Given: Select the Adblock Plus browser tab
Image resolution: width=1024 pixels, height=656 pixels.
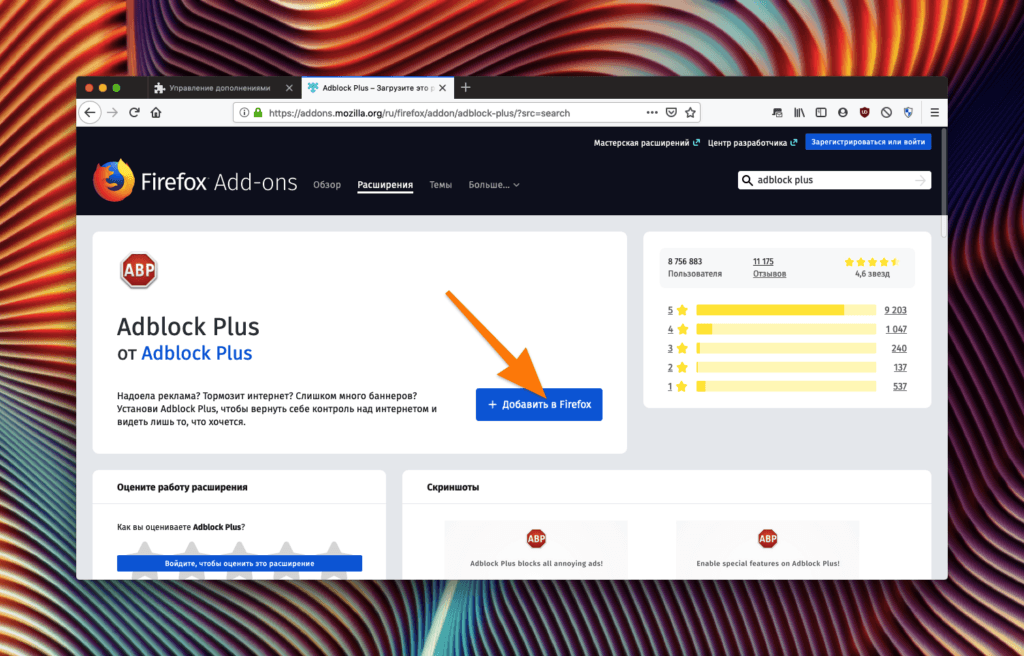Looking at the screenshot, I should [377, 88].
